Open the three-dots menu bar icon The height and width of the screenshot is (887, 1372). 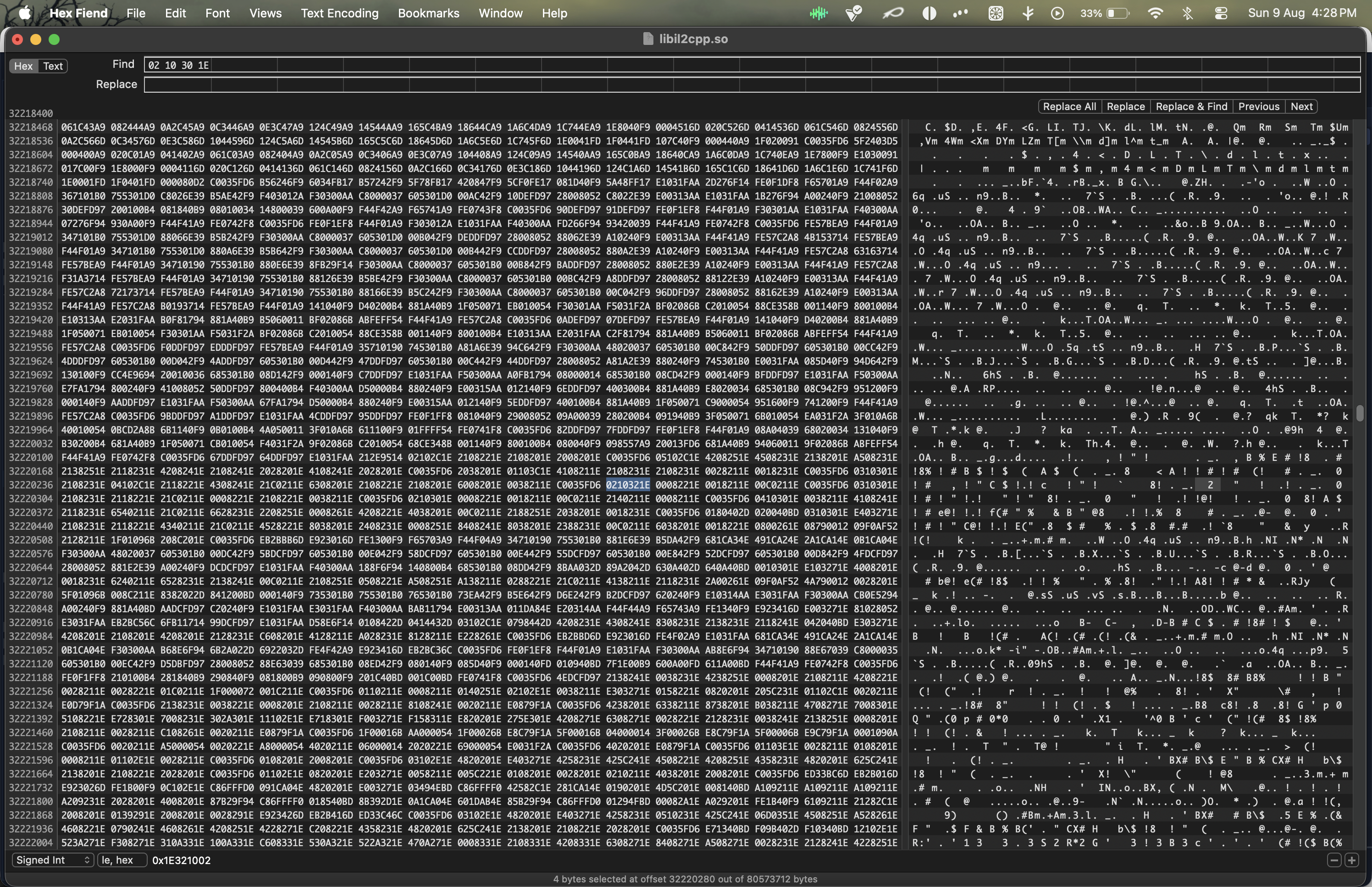click(960, 13)
